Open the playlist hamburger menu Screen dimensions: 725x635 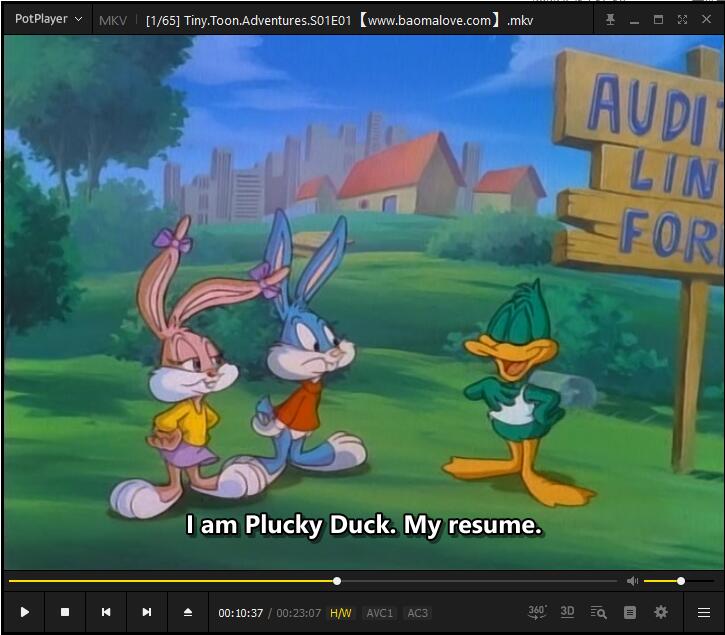point(704,612)
